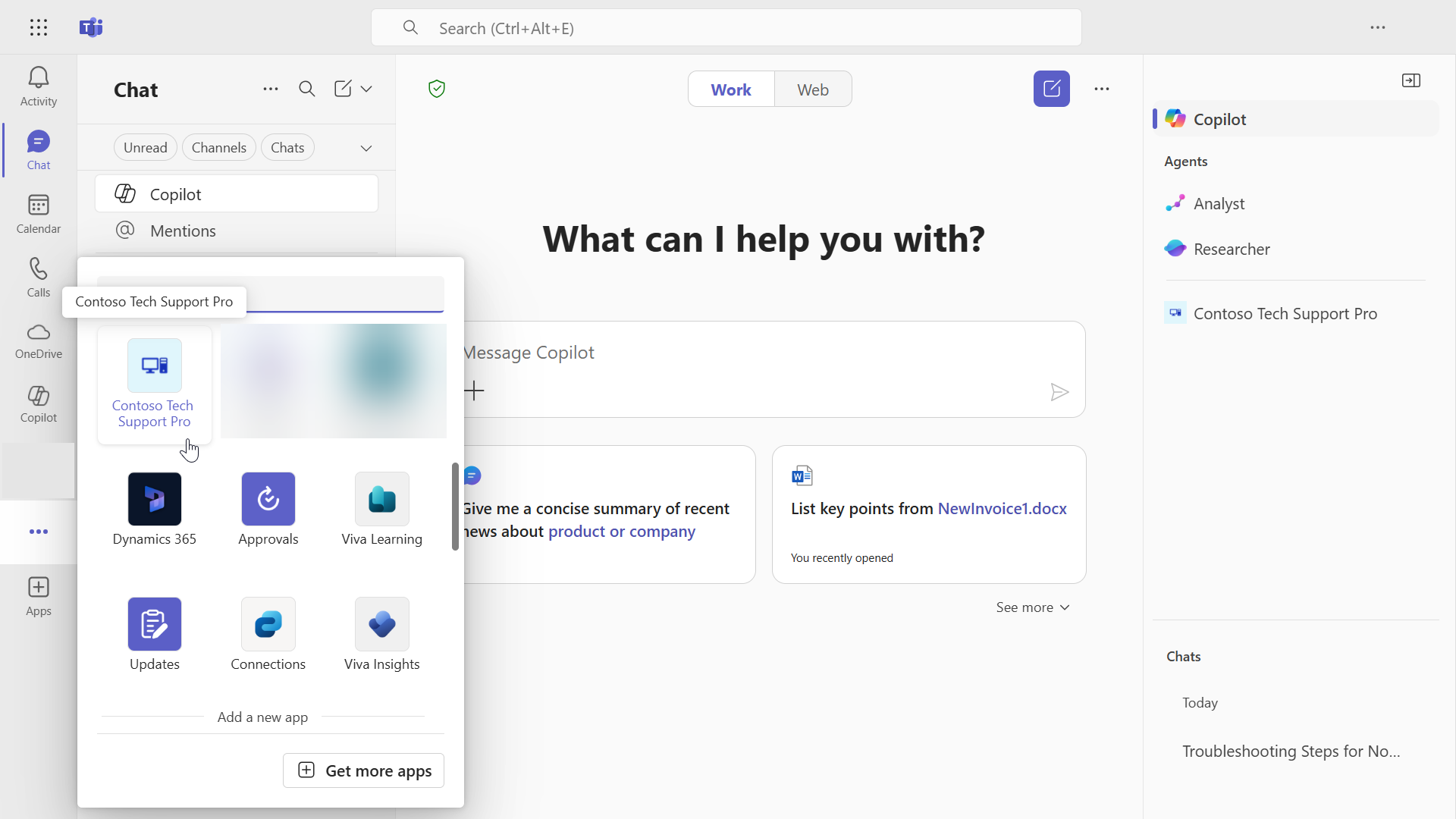Expand See more prompt suggestions
This screenshot has height=819, width=1456.
coord(1033,607)
